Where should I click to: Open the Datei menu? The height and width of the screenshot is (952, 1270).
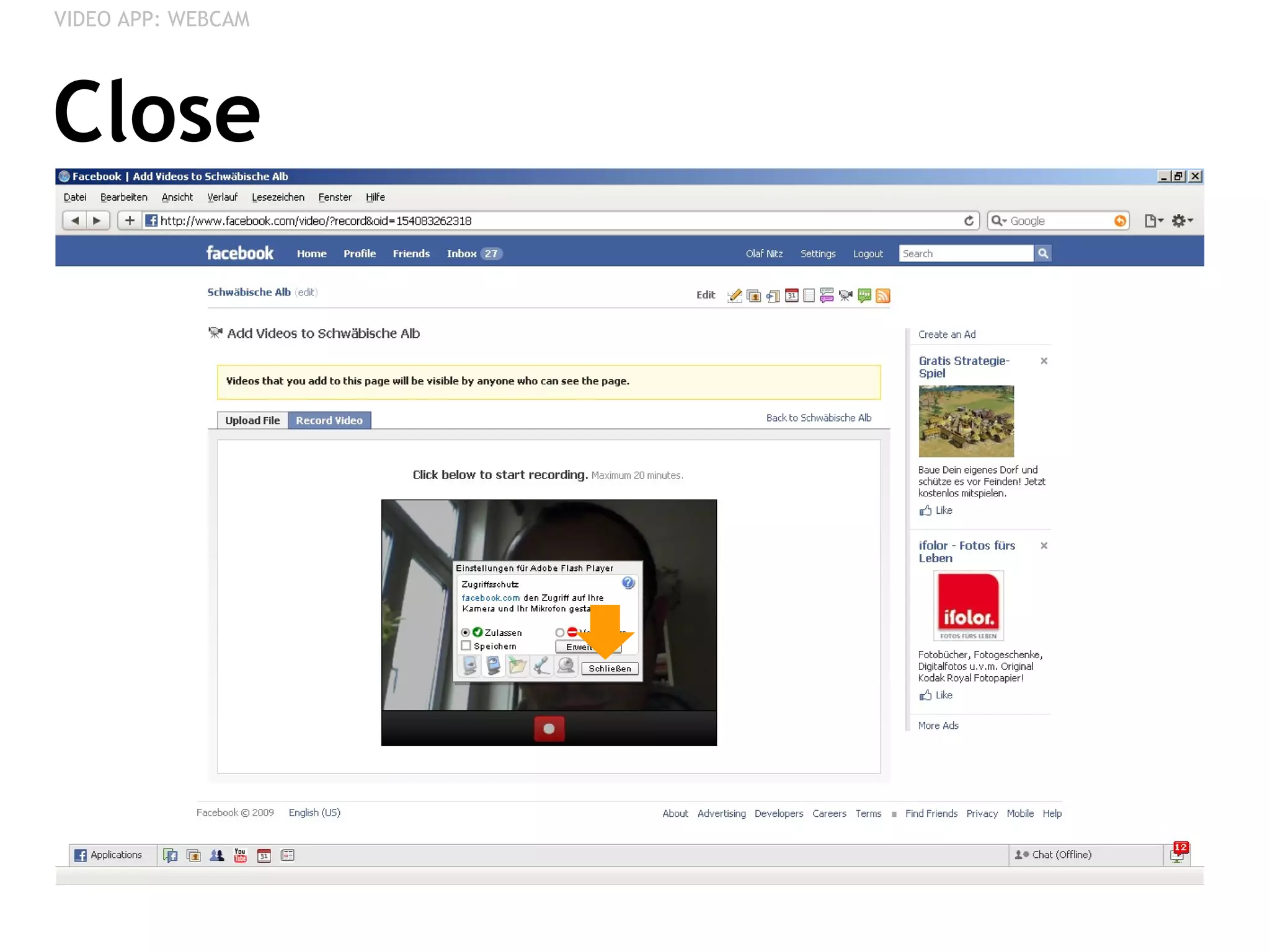(x=75, y=197)
